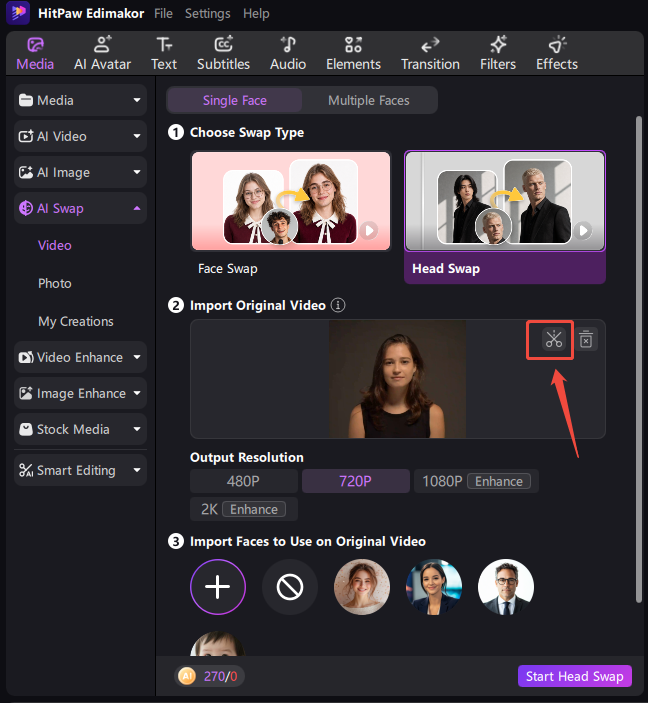
Task: Click the Start Head Swap button
Action: coord(574,676)
